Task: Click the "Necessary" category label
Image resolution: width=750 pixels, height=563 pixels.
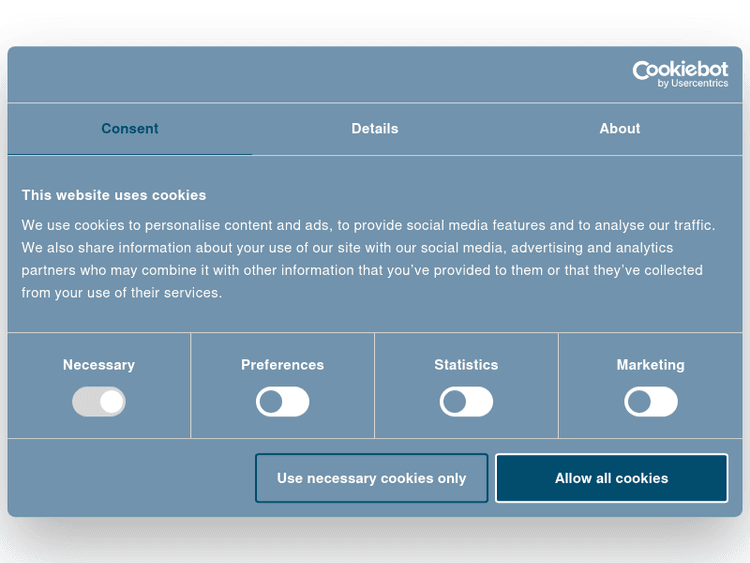Action: click(99, 365)
